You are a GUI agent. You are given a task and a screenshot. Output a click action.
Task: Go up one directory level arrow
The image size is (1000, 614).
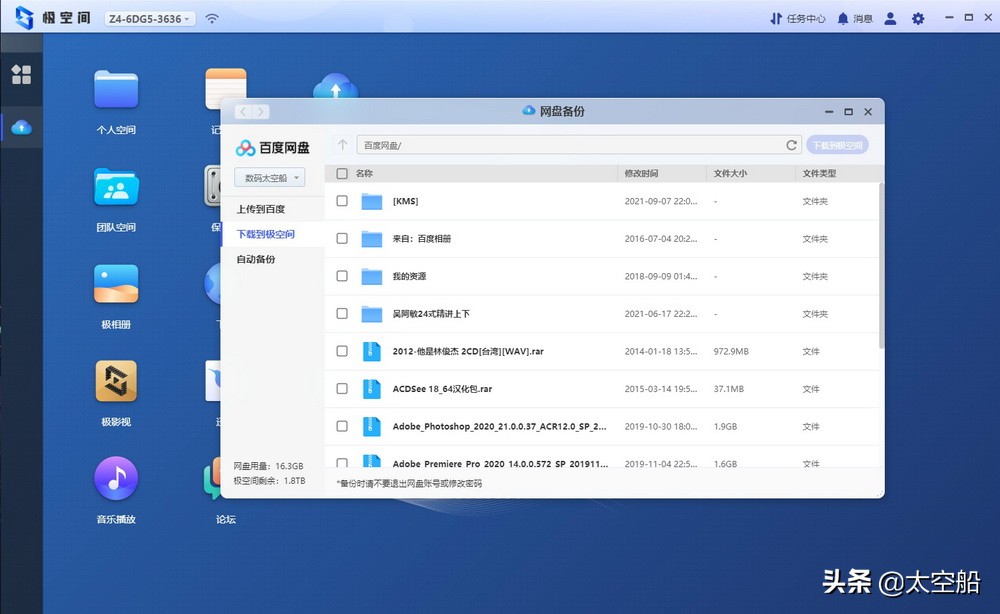coord(342,145)
